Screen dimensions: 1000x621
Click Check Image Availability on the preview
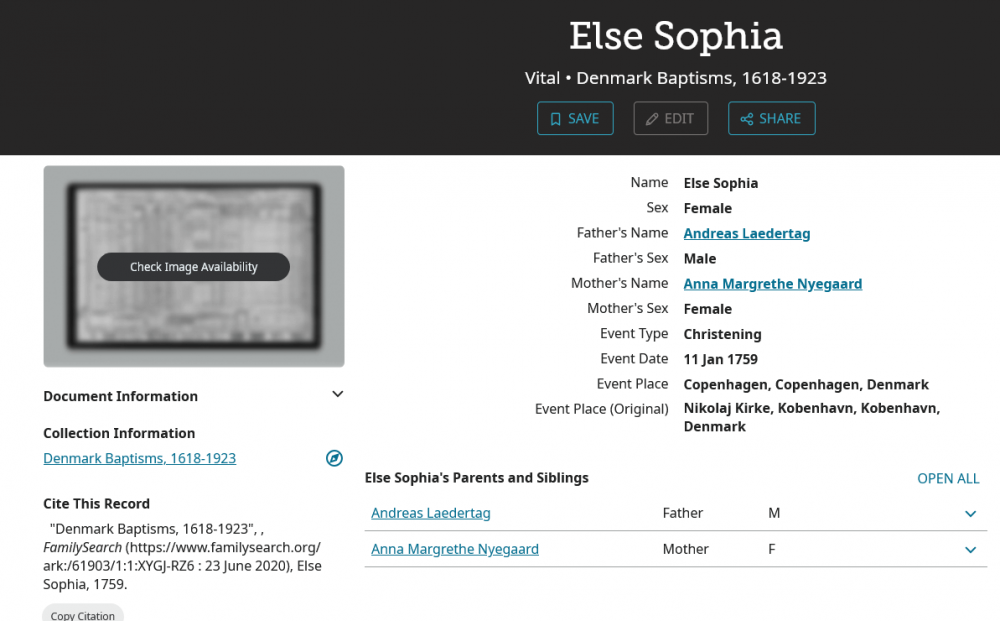click(x=193, y=267)
